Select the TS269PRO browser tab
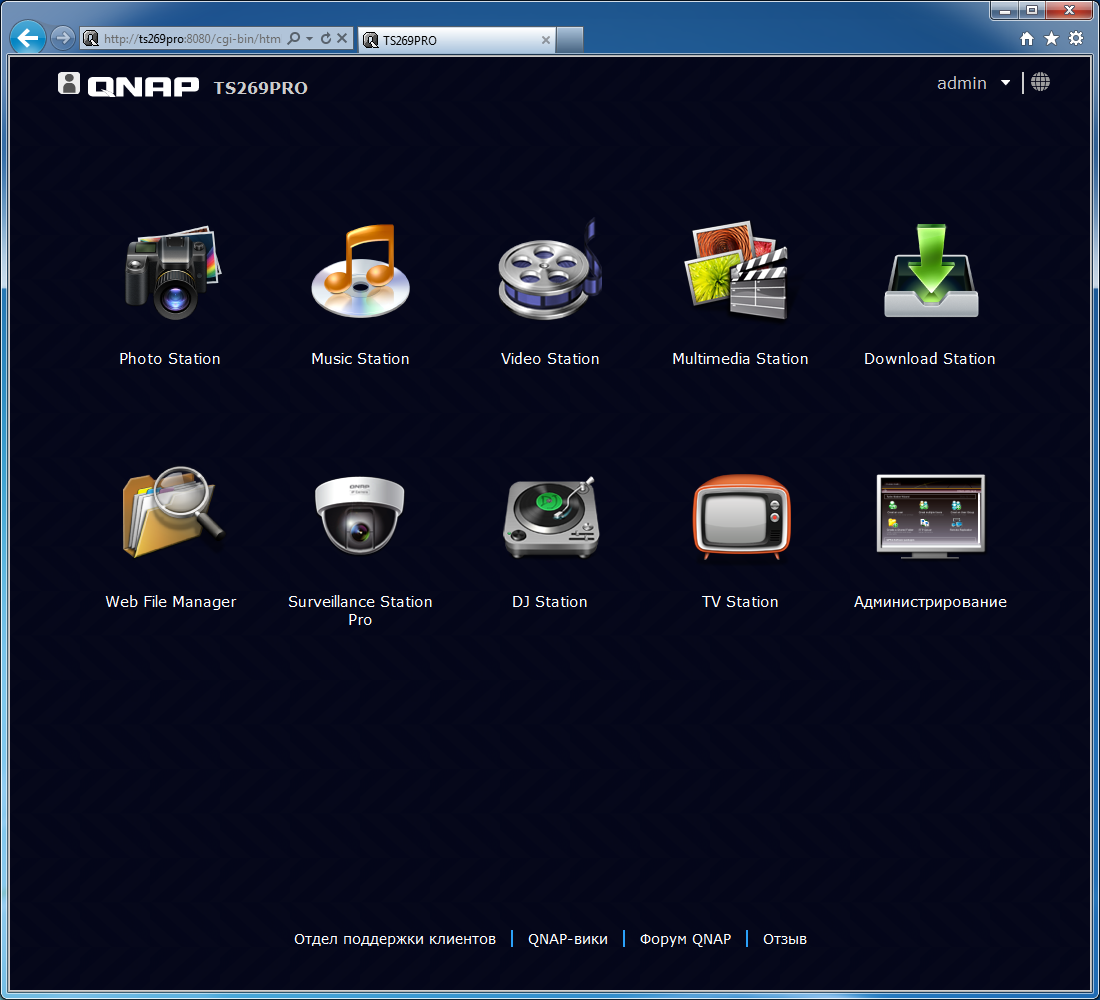This screenshot has width=1100, height=1000. (457, 40)
